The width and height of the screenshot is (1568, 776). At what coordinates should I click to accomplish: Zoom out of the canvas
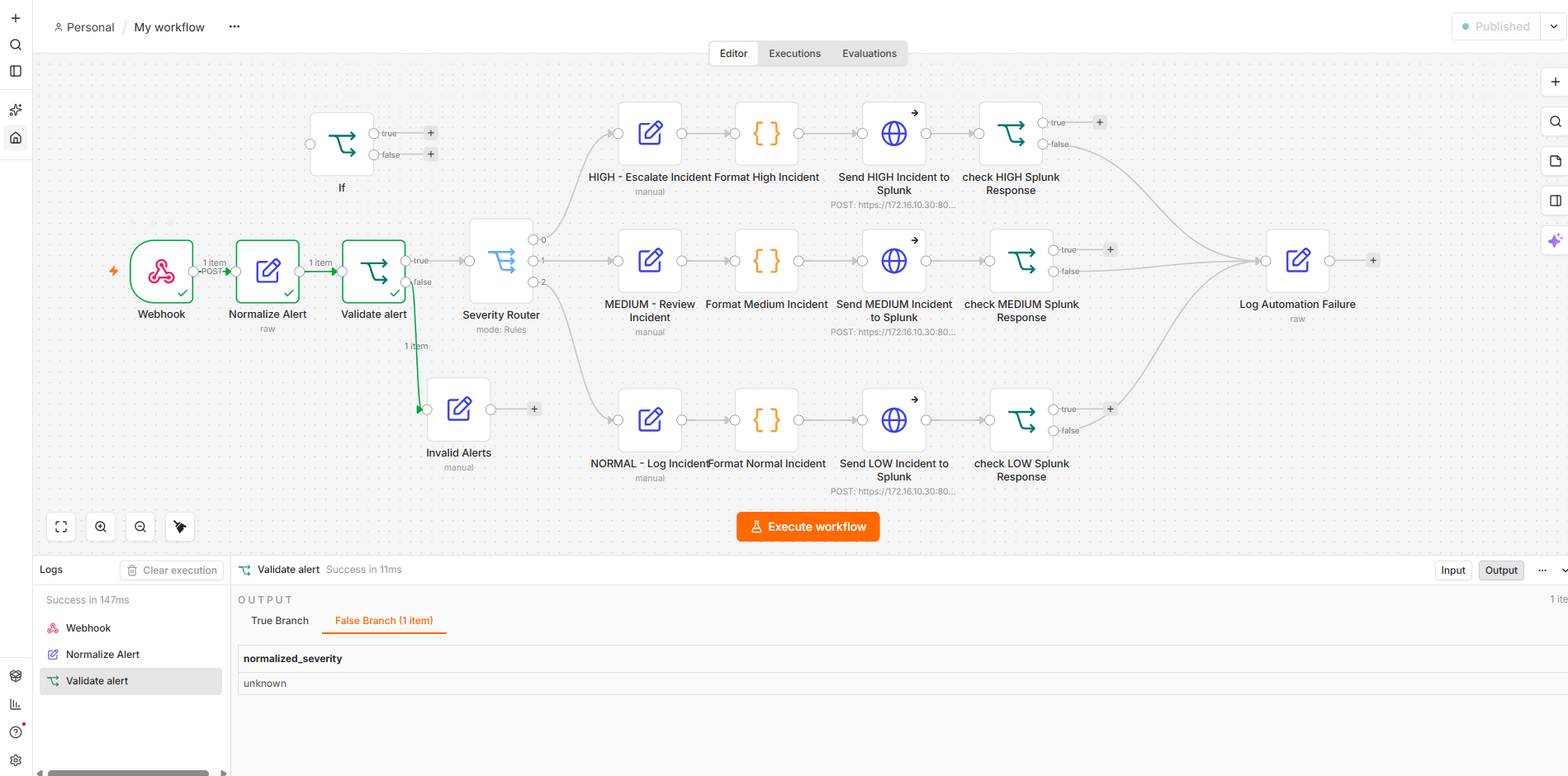[140, 527]
